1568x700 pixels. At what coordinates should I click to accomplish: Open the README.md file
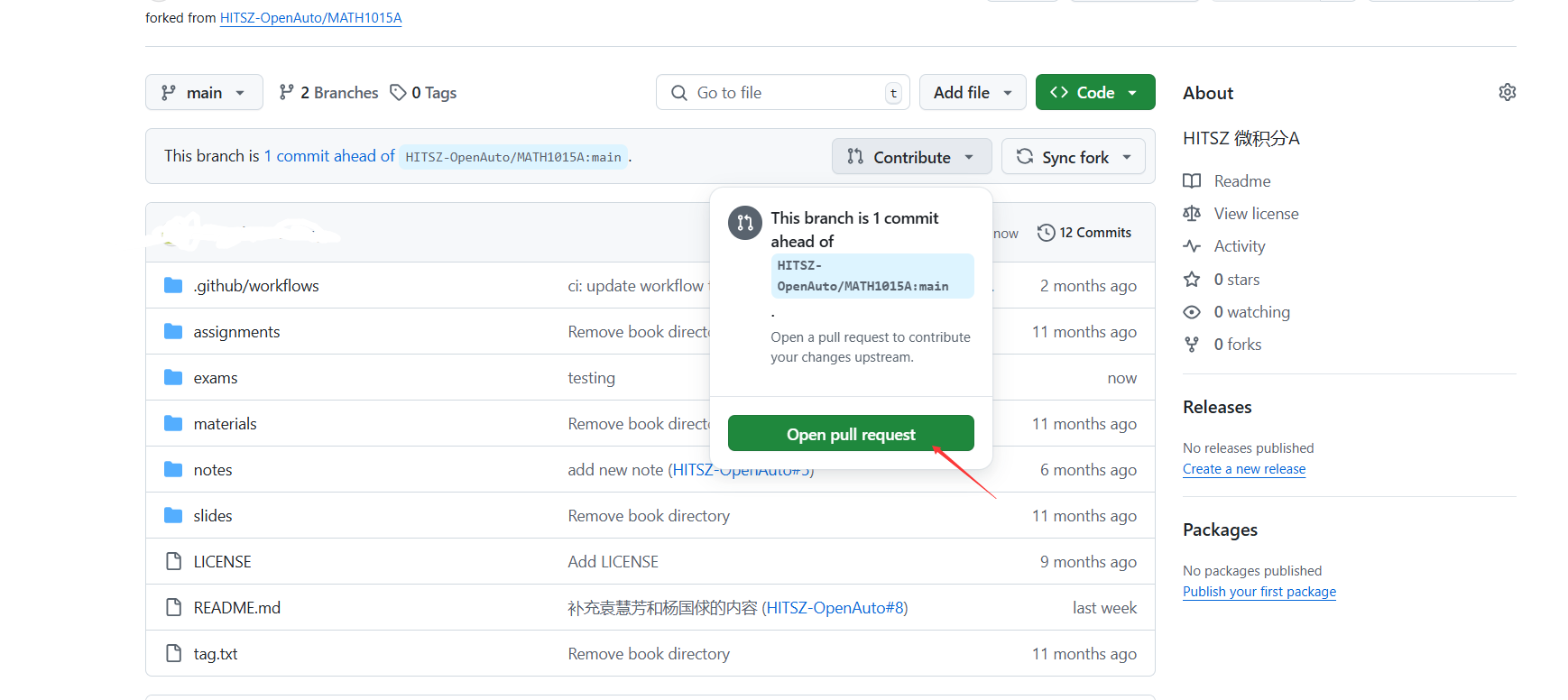(236, 608)
